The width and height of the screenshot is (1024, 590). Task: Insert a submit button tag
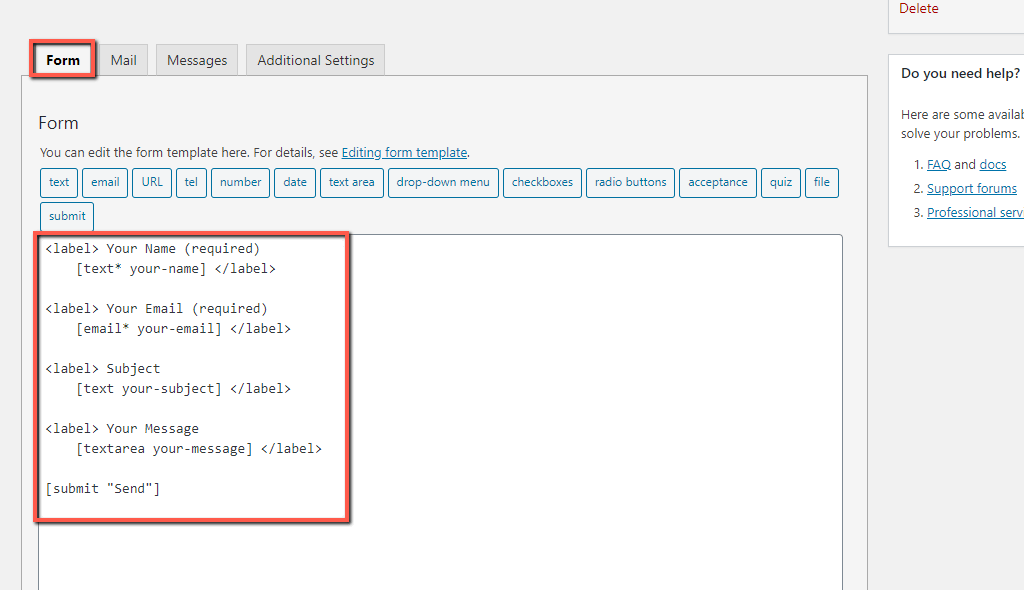point(67,216)
